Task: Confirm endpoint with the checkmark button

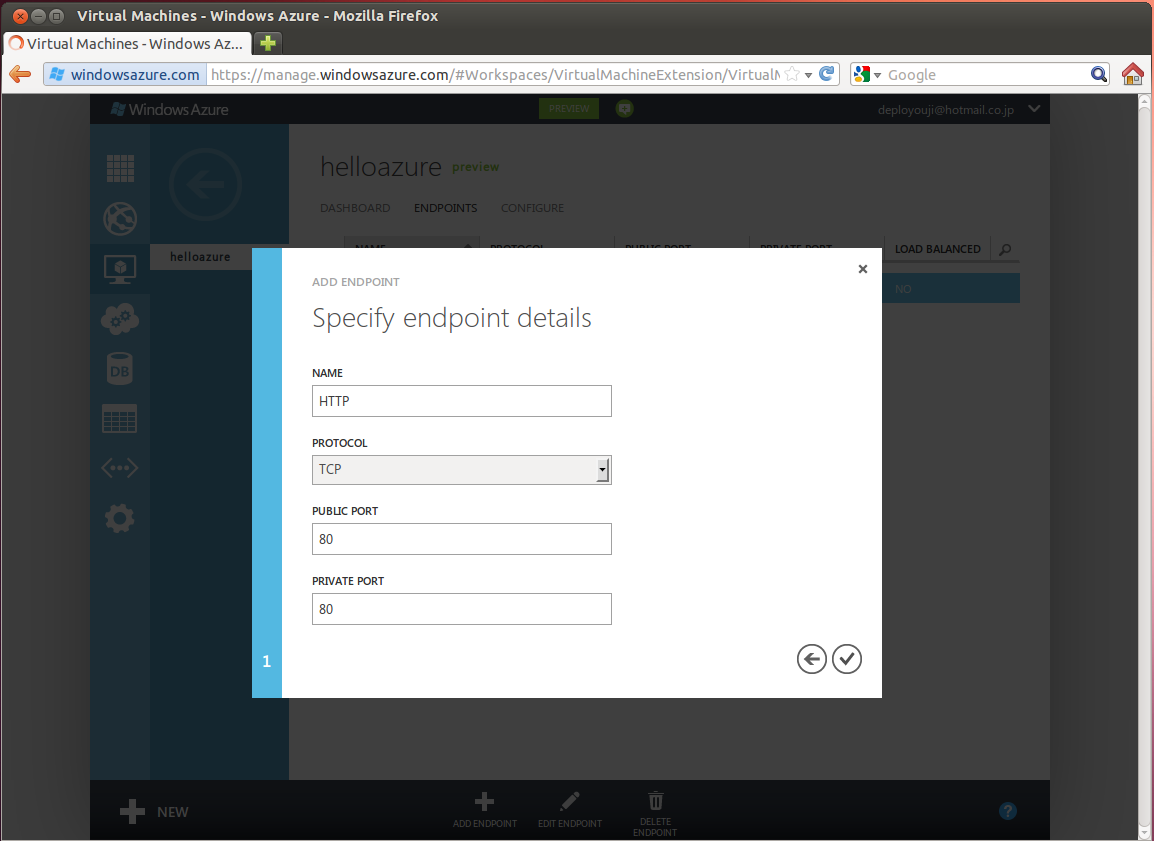Action: pos(846,659)
